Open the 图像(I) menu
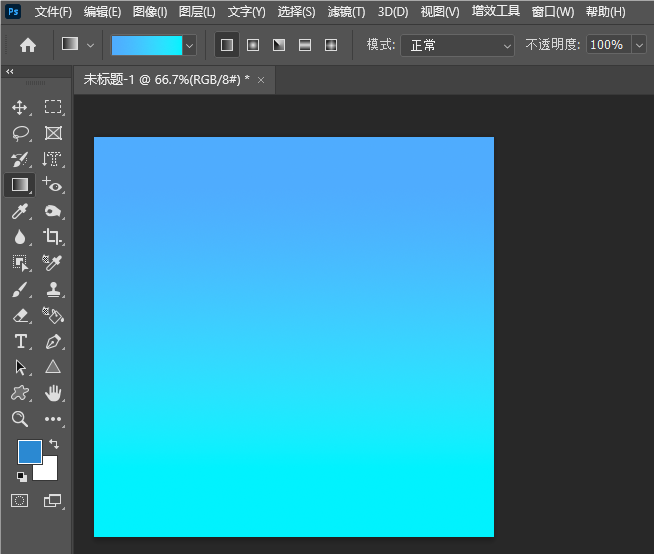 pyautogui.click(x=150, y=12)
